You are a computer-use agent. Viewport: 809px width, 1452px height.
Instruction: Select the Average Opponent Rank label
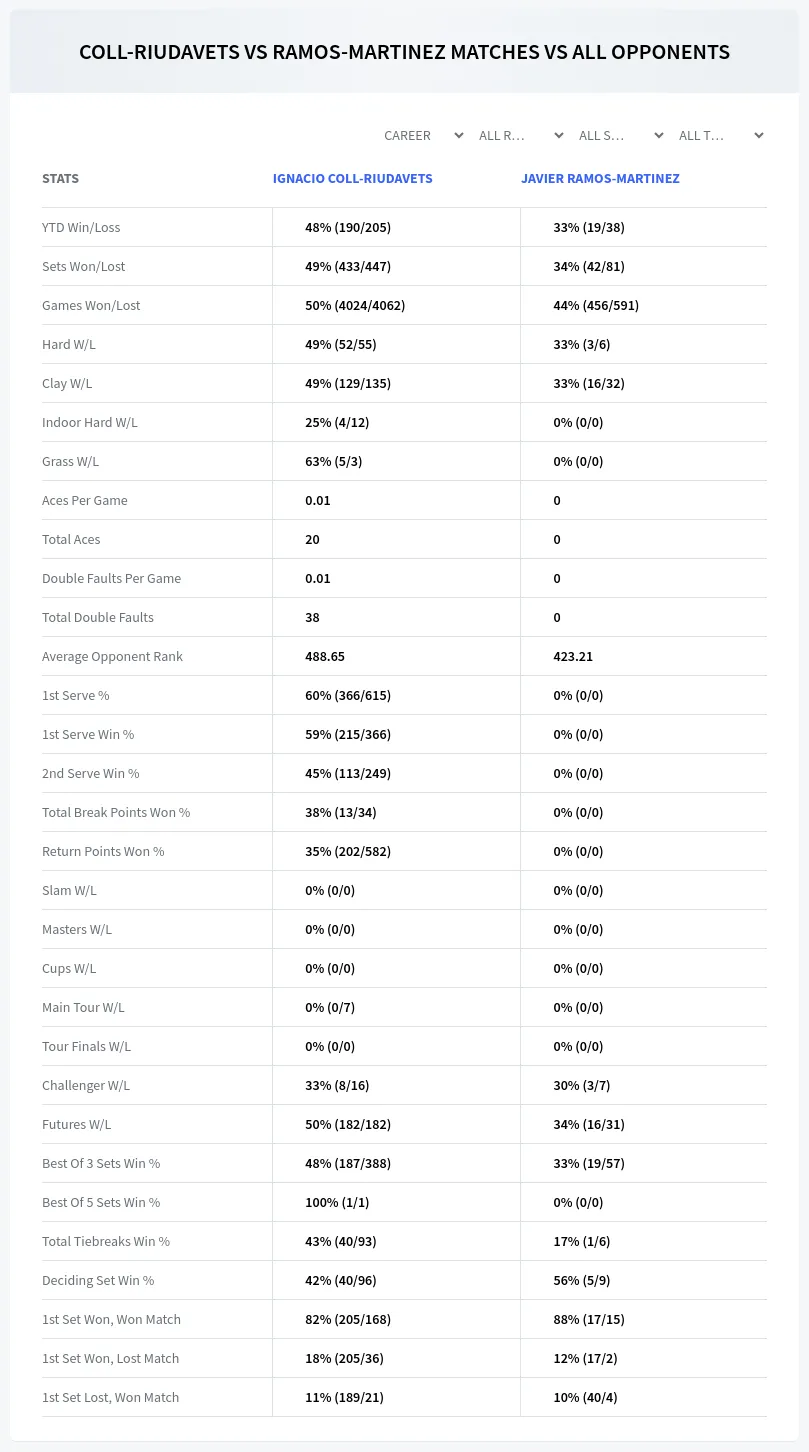(x=112, y=656)
